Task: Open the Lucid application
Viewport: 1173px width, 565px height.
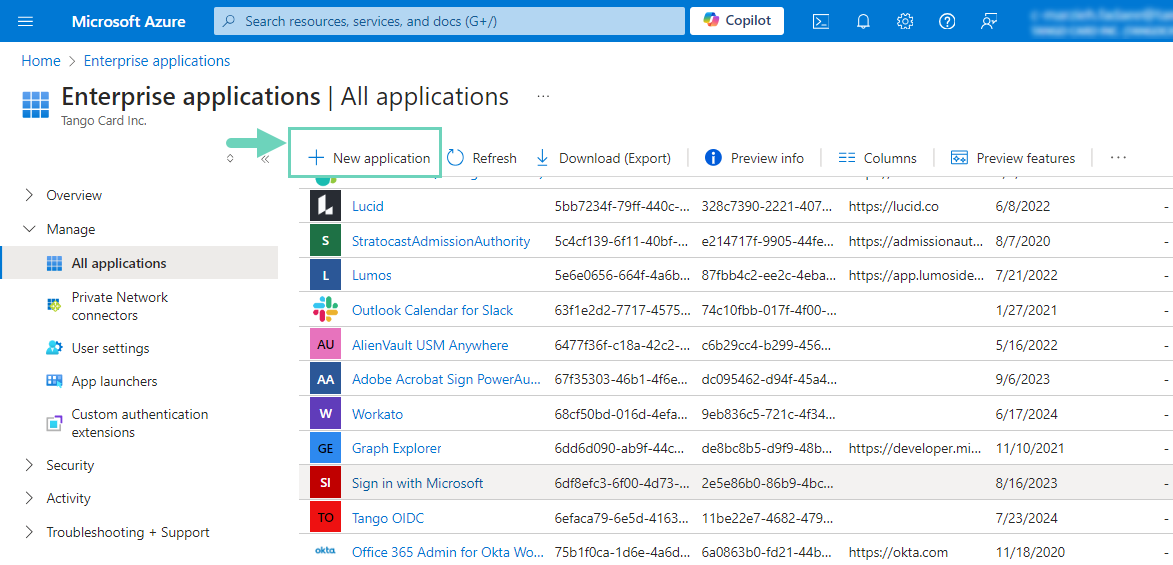Action: point(367,206)
